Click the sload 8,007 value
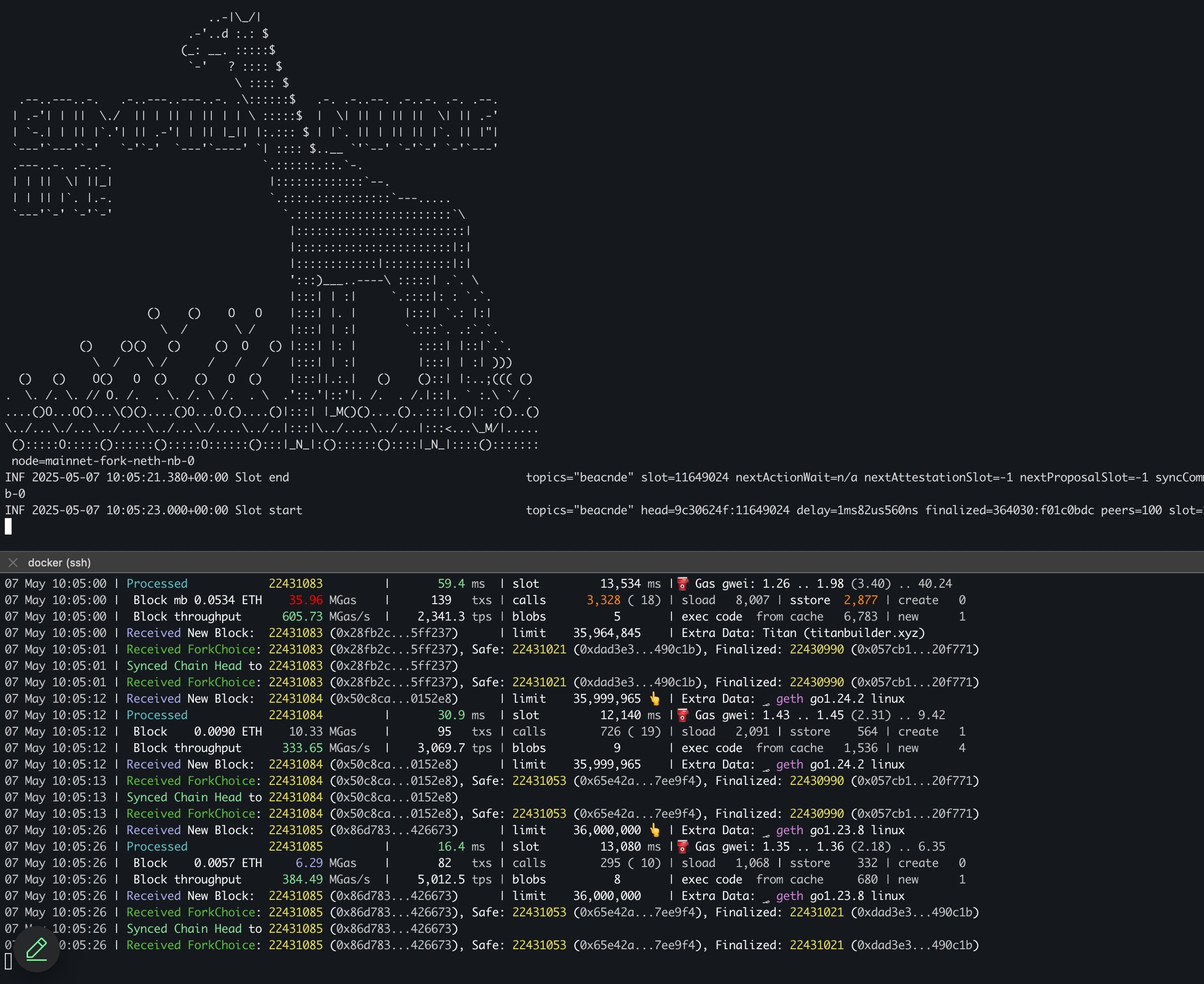 pos(752,600)
